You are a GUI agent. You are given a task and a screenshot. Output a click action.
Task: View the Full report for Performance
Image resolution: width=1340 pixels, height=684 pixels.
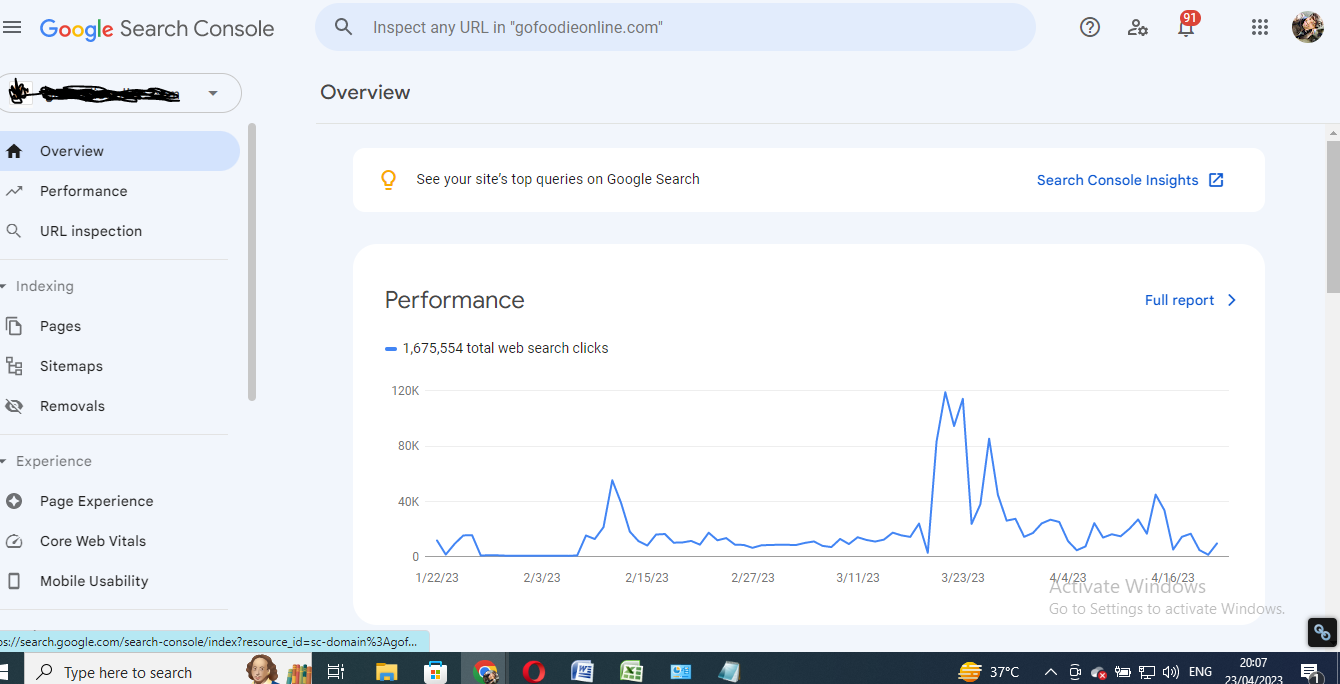click(1179, 300)
